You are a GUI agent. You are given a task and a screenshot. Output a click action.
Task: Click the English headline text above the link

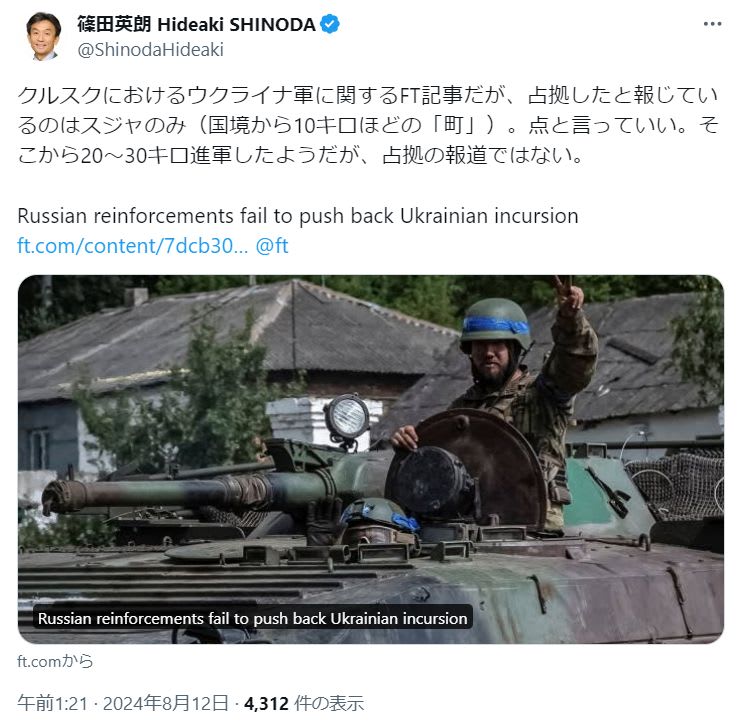point(298,216)
